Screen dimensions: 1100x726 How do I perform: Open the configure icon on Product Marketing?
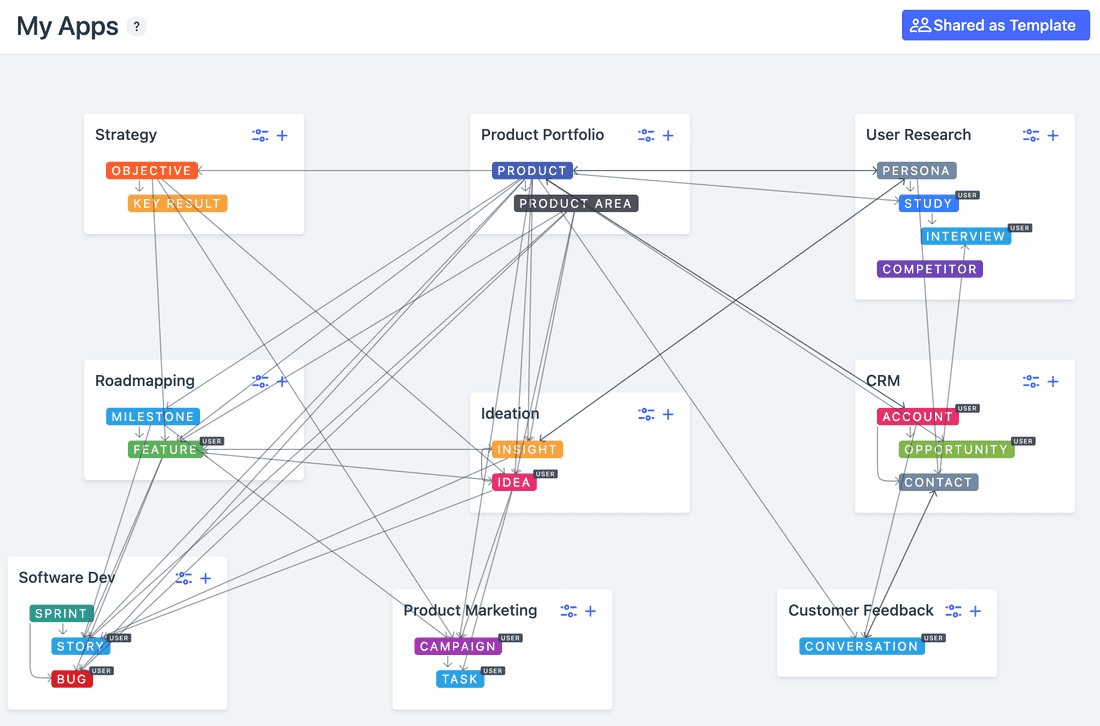coord(568,611)
